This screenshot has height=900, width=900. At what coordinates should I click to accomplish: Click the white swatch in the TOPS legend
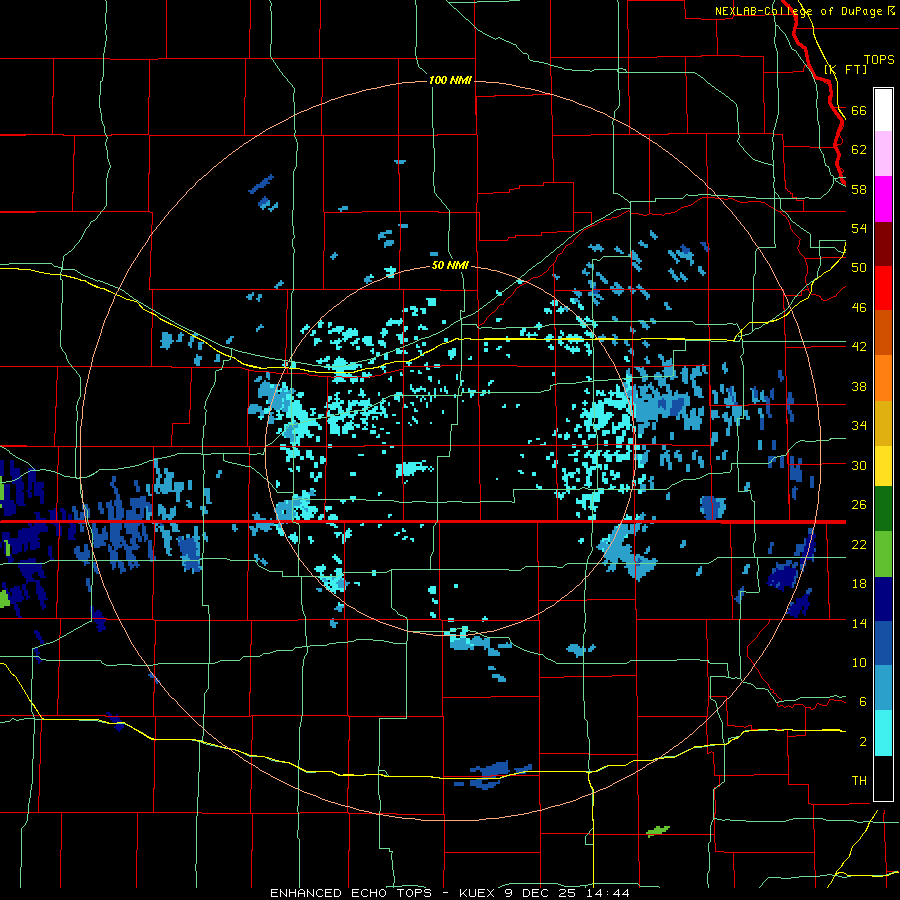[x=883, y=110]
